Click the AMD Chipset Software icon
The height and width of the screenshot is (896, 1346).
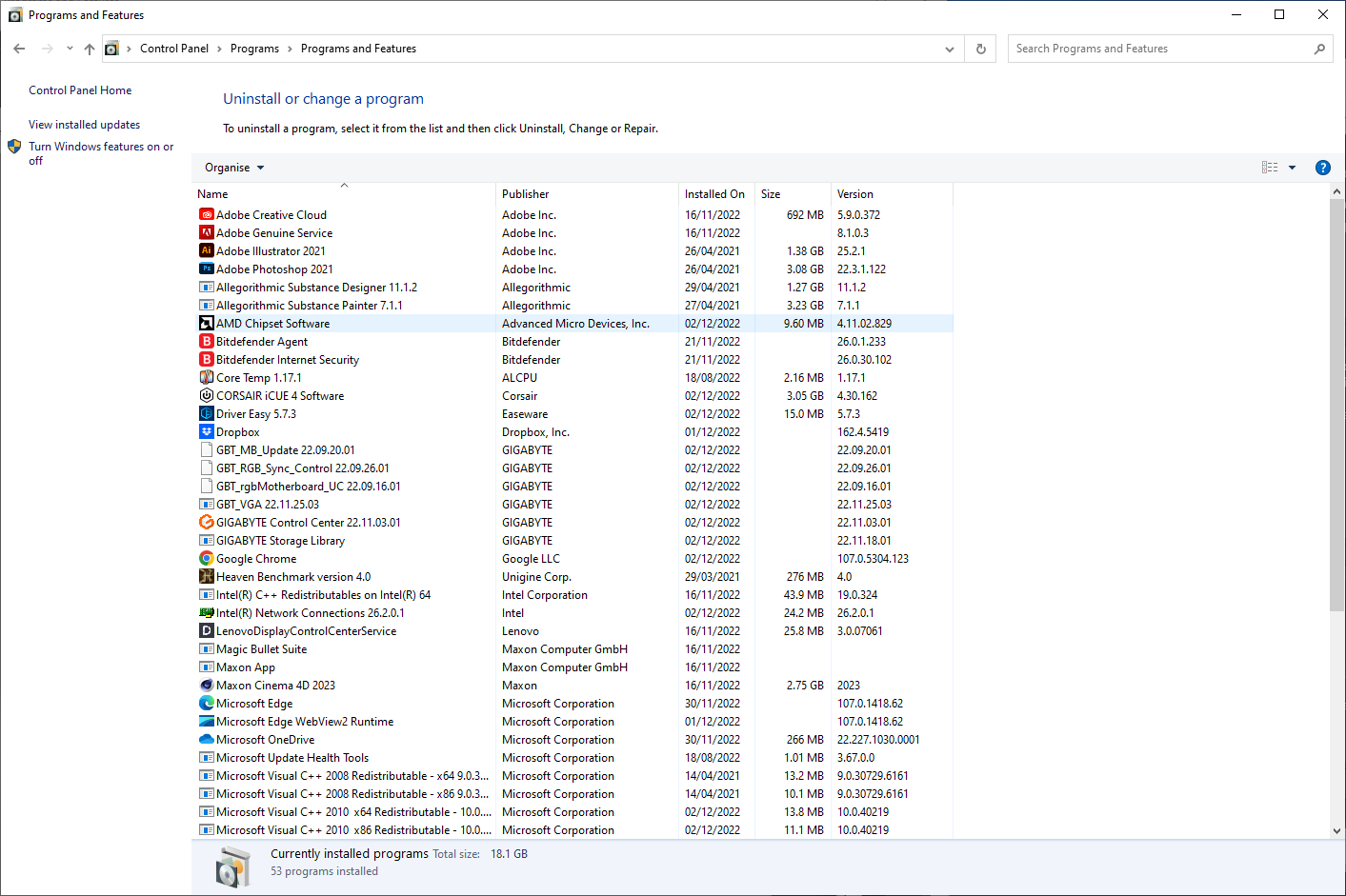[207, 324]
